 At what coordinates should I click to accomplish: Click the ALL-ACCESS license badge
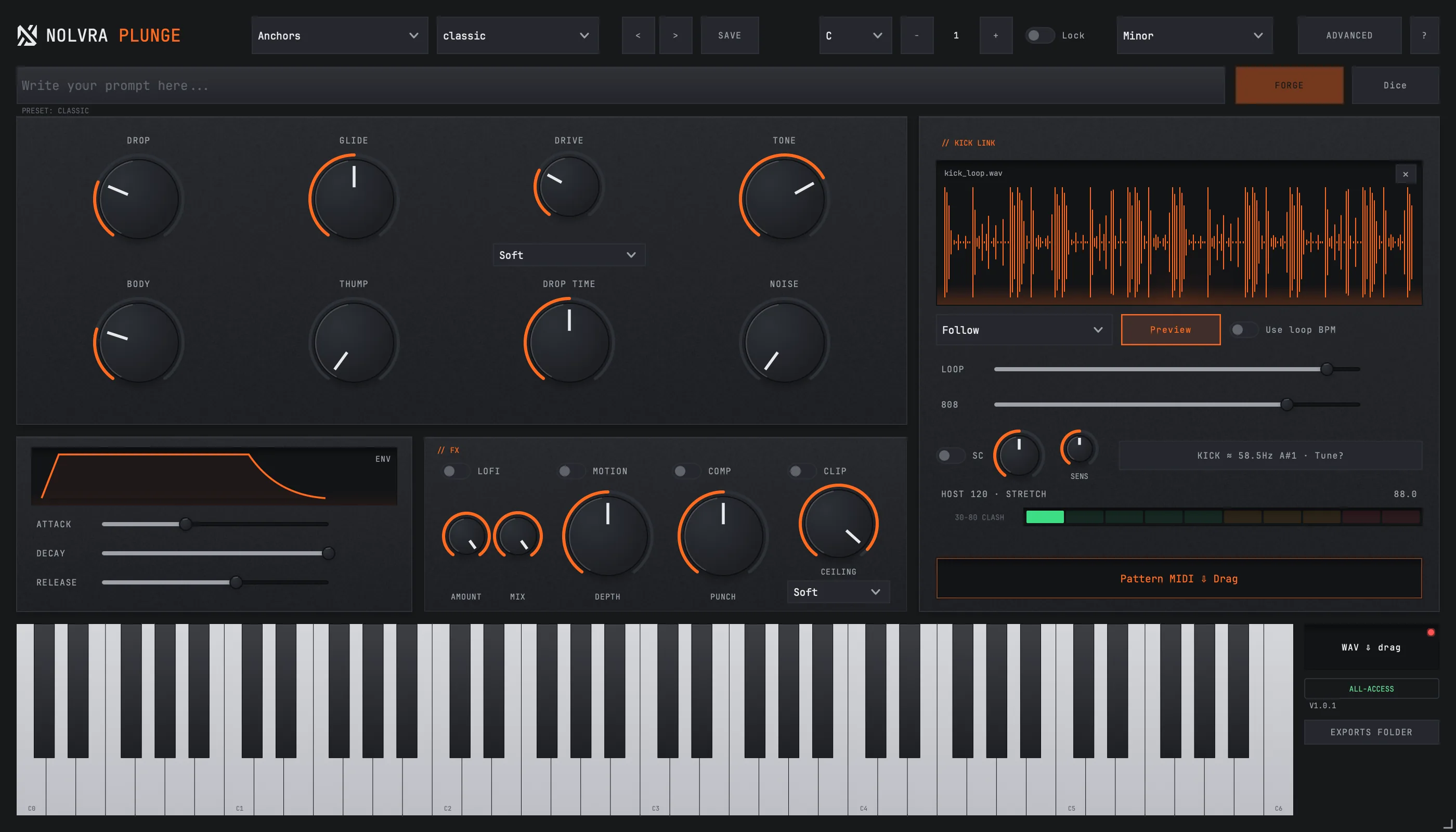(1371, 688)
